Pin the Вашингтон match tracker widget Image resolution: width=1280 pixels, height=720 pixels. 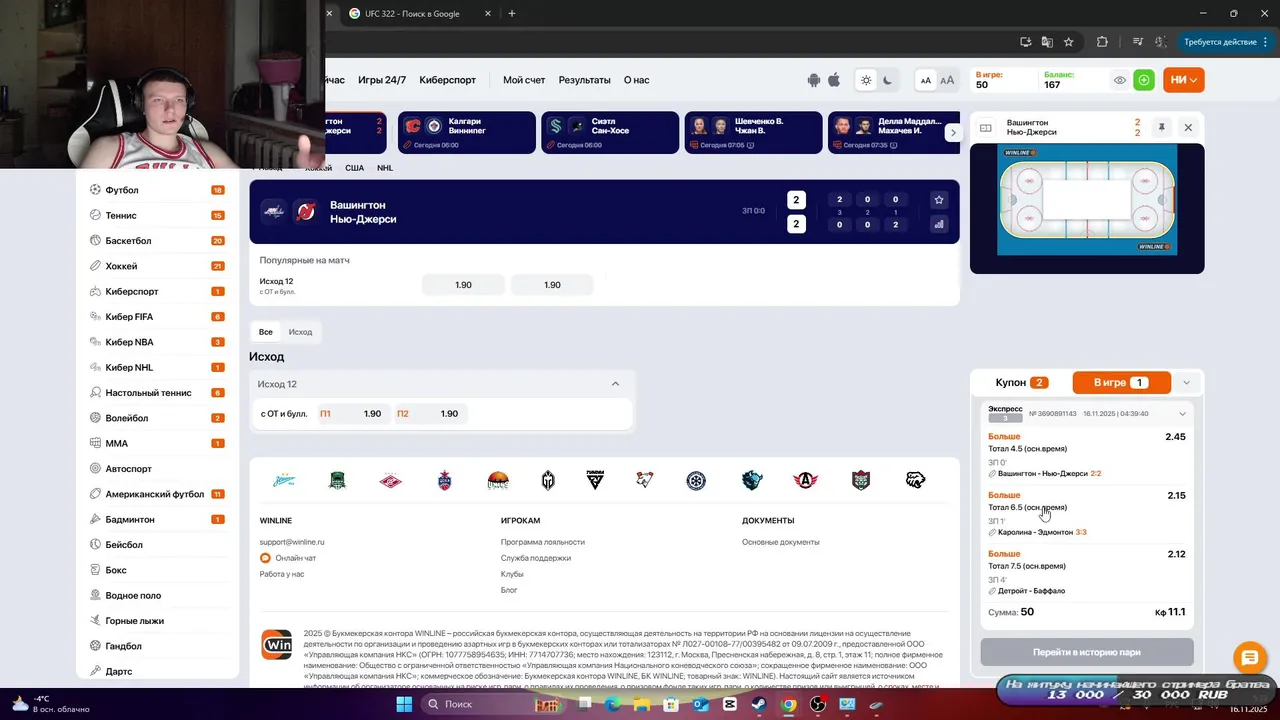click(x=1162, y=128)
